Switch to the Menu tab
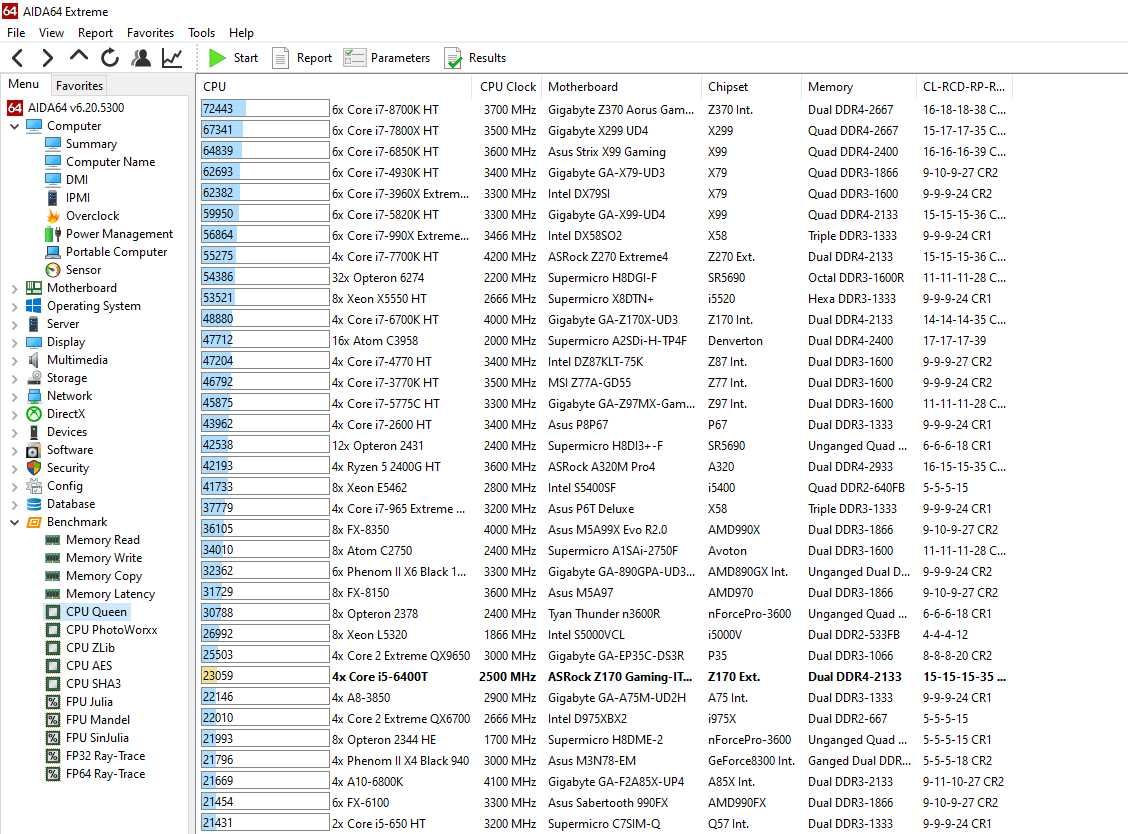The width and height of the screenshot is (1128, 834). pyautogui.click(x=24, y=84)
